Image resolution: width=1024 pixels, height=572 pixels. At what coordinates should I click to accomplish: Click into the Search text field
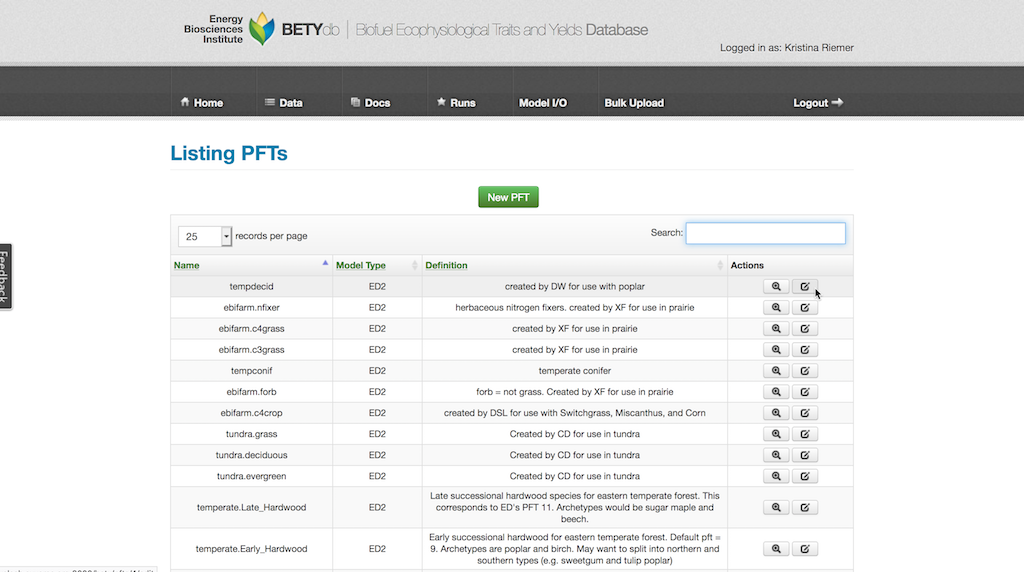coord(765,233)
